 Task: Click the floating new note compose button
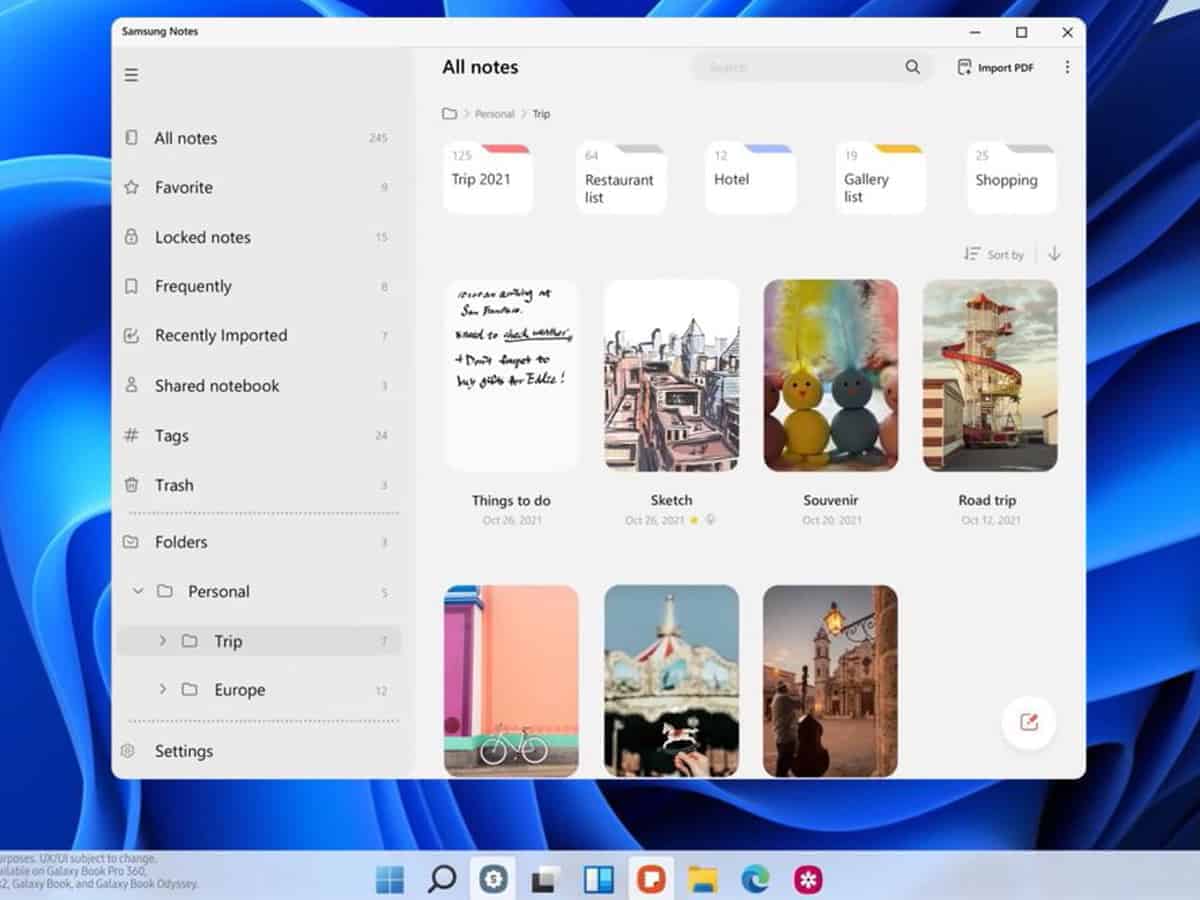tap(1028, 722)
